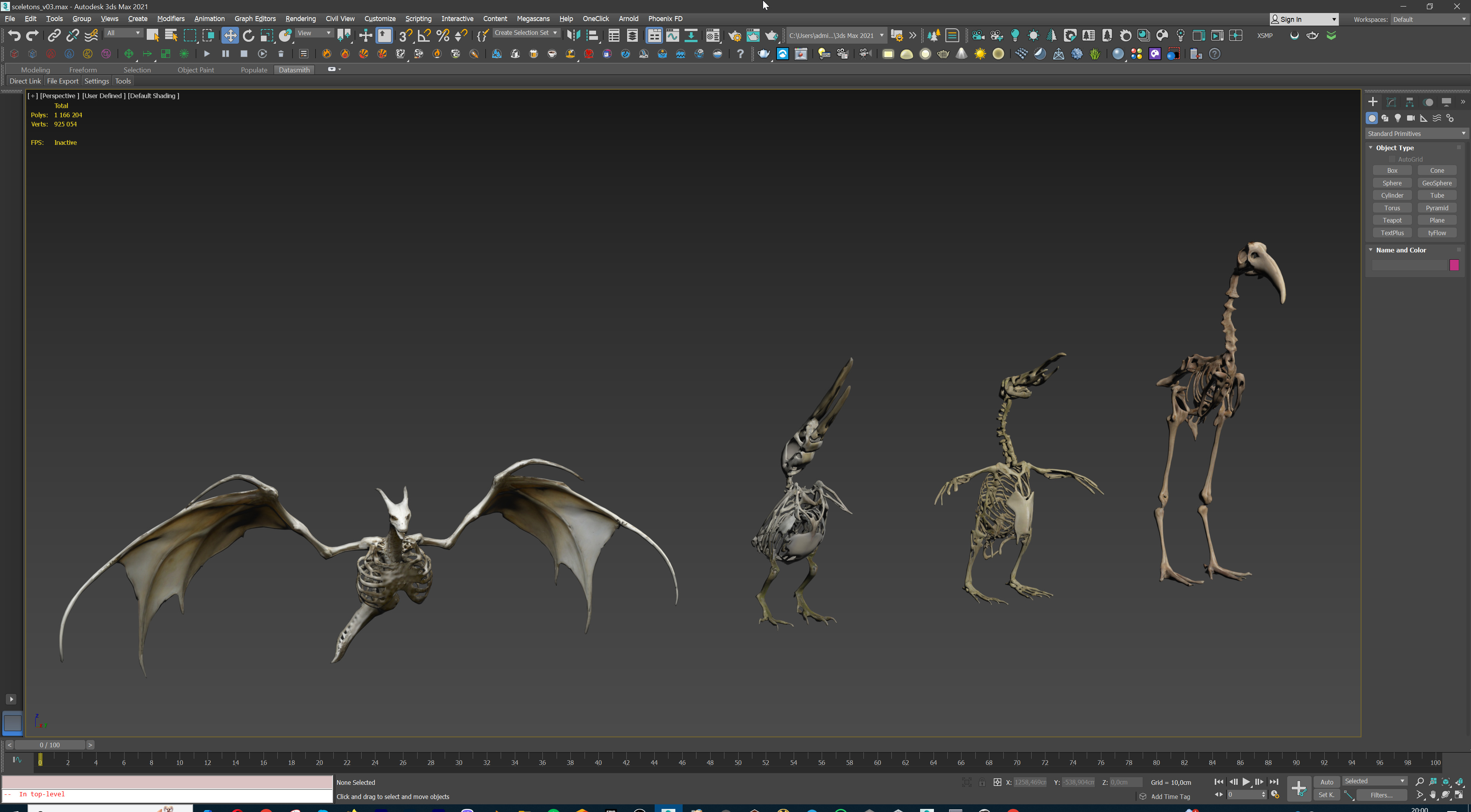
Task: Click the Undo arrow icon
Action: click(14, 35)
